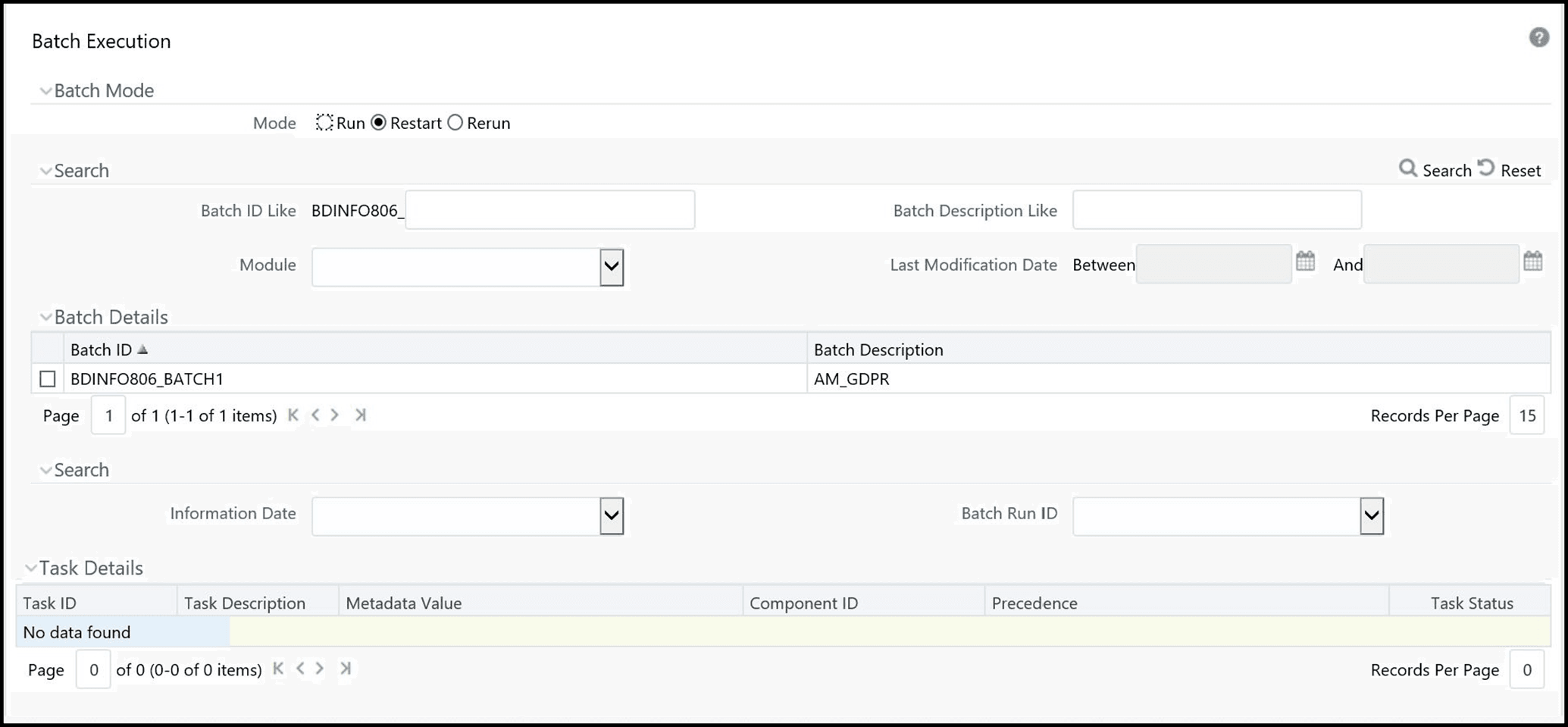Click the Batch ID Like input field

(x=549, y=210)
